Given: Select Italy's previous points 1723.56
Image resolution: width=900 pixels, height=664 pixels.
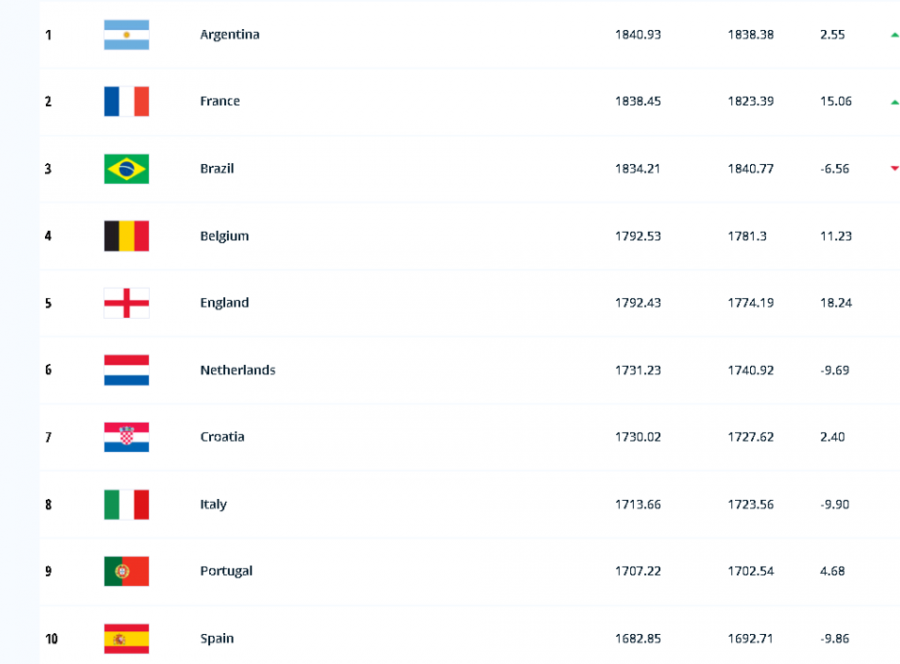Looking at the screenshot, I should click(751, 504).
